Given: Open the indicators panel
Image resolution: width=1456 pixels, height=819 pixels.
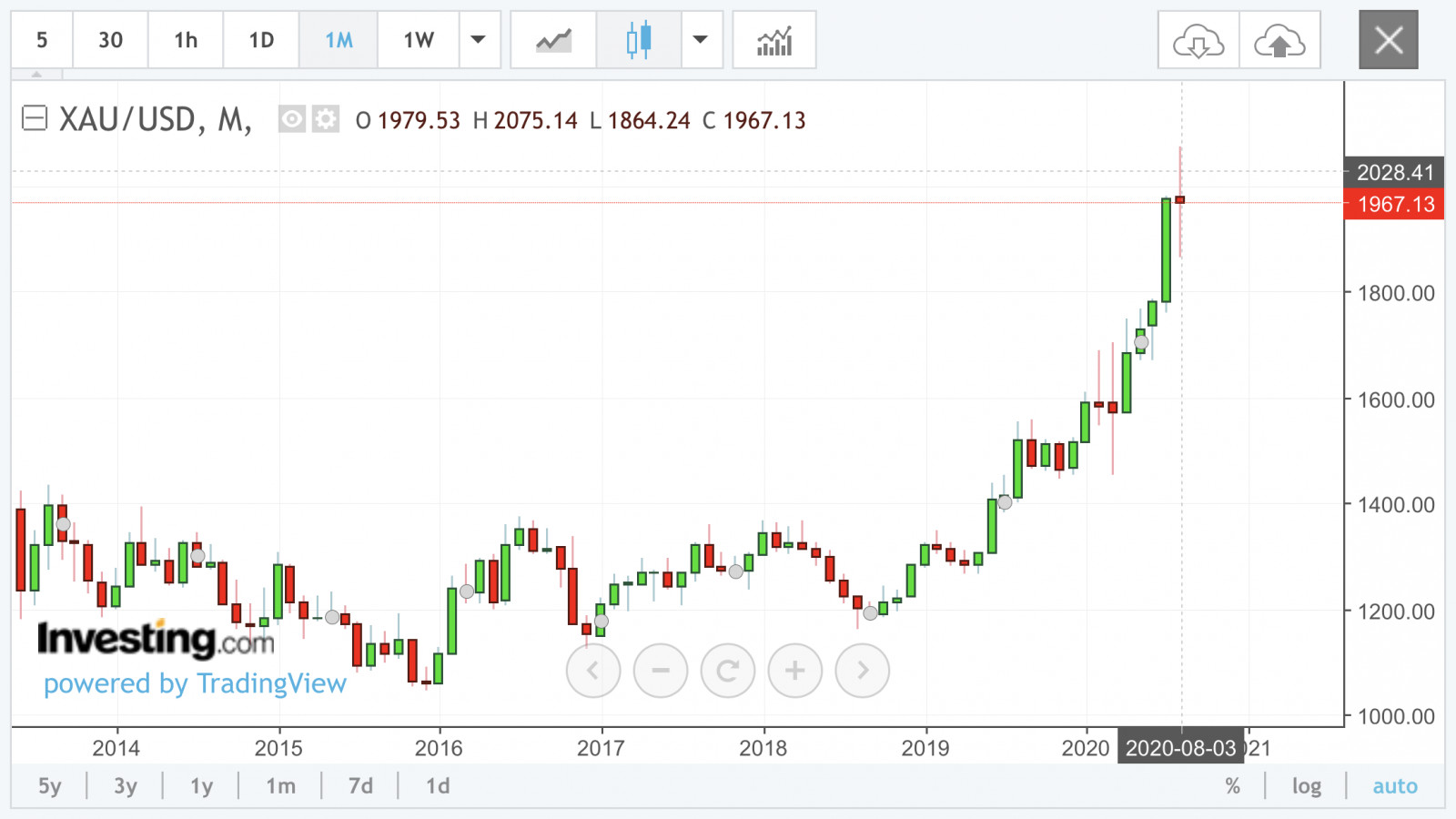Looking at the screenshot, I should pos(774,40).
